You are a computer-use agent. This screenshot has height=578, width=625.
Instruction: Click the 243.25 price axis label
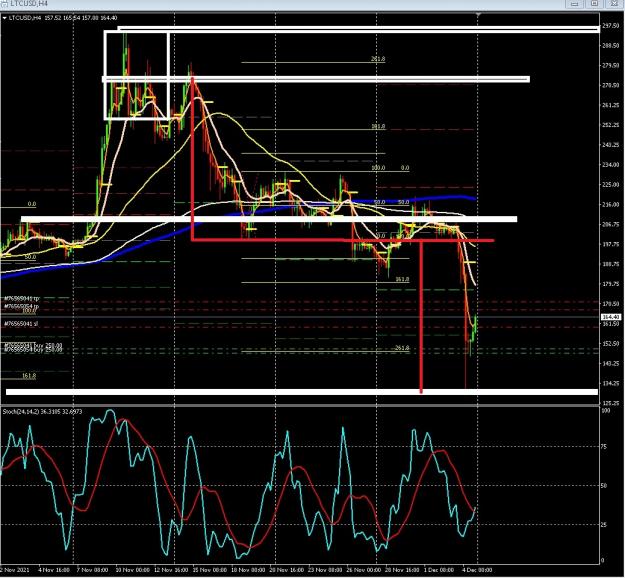click(x=611, y=145)
